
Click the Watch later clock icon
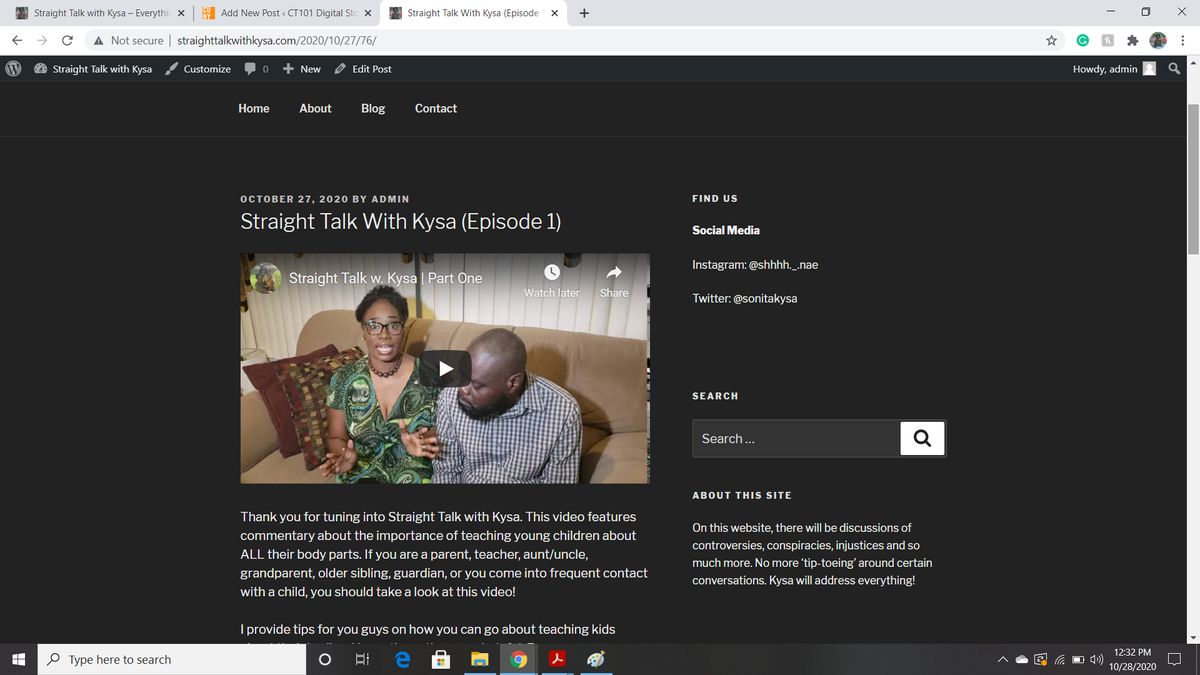551,273
